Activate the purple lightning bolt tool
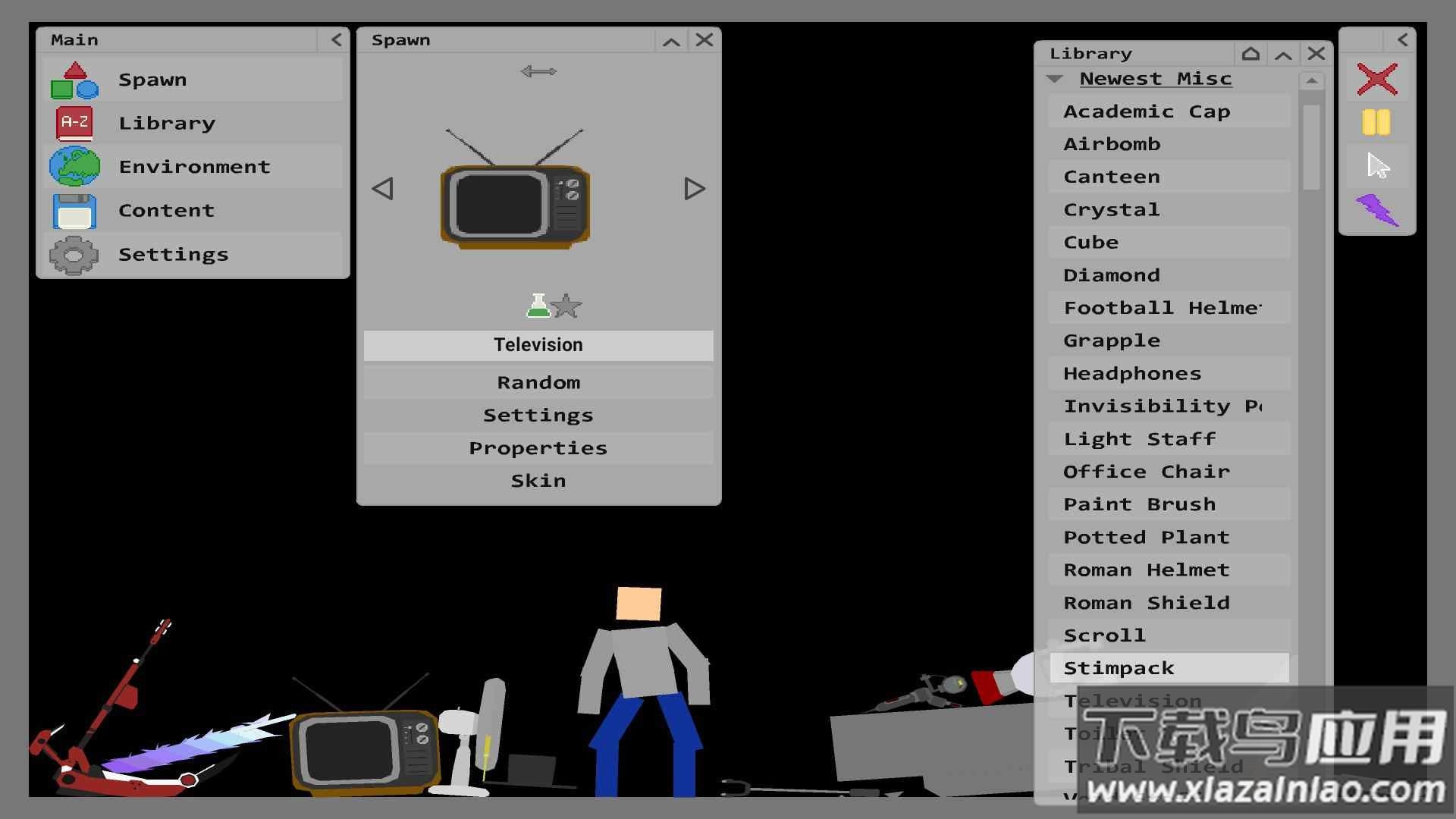This screenshot has height=819, width=1456. 1377,210
